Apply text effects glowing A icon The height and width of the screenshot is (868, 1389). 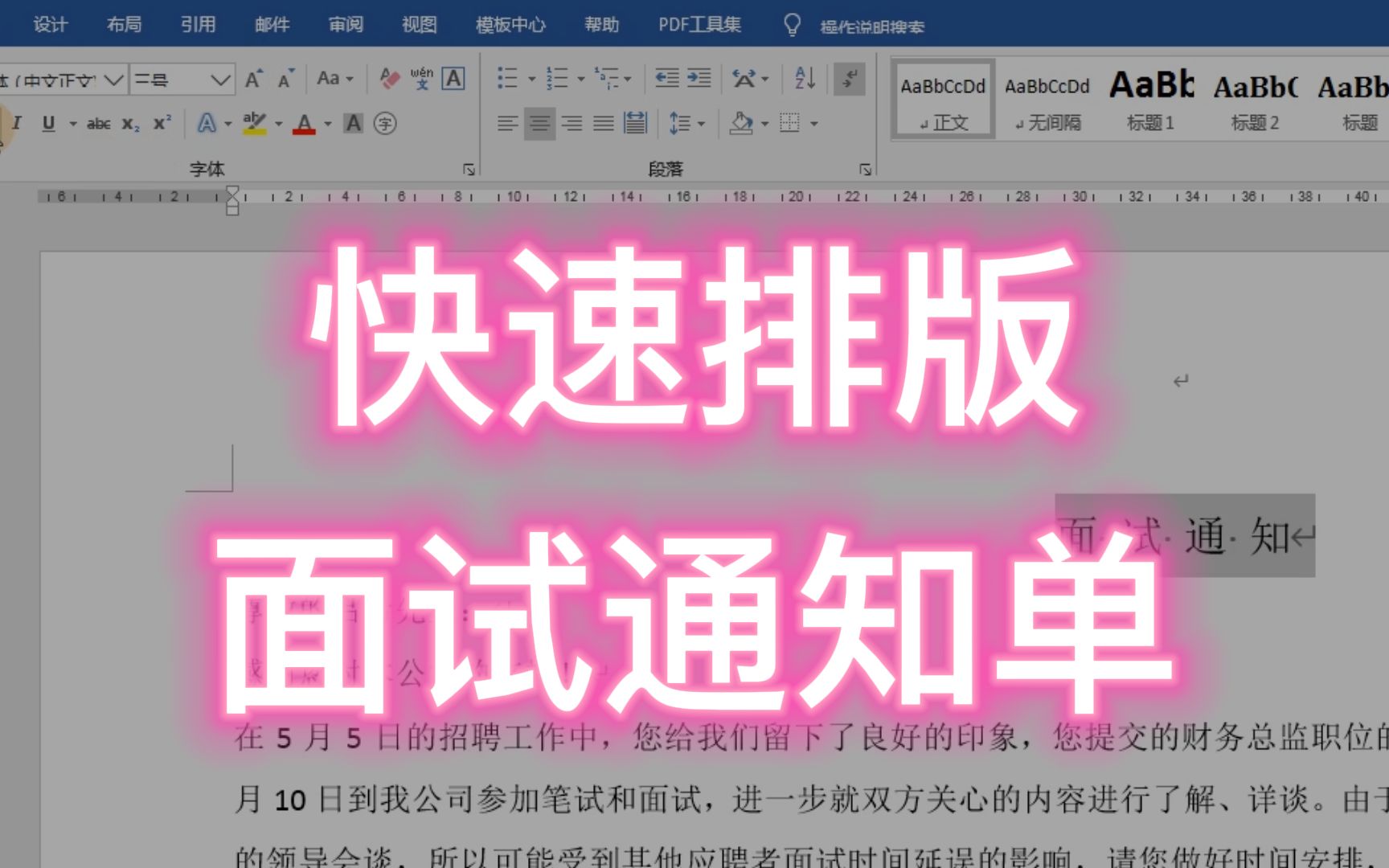click(x=207, y=124)
